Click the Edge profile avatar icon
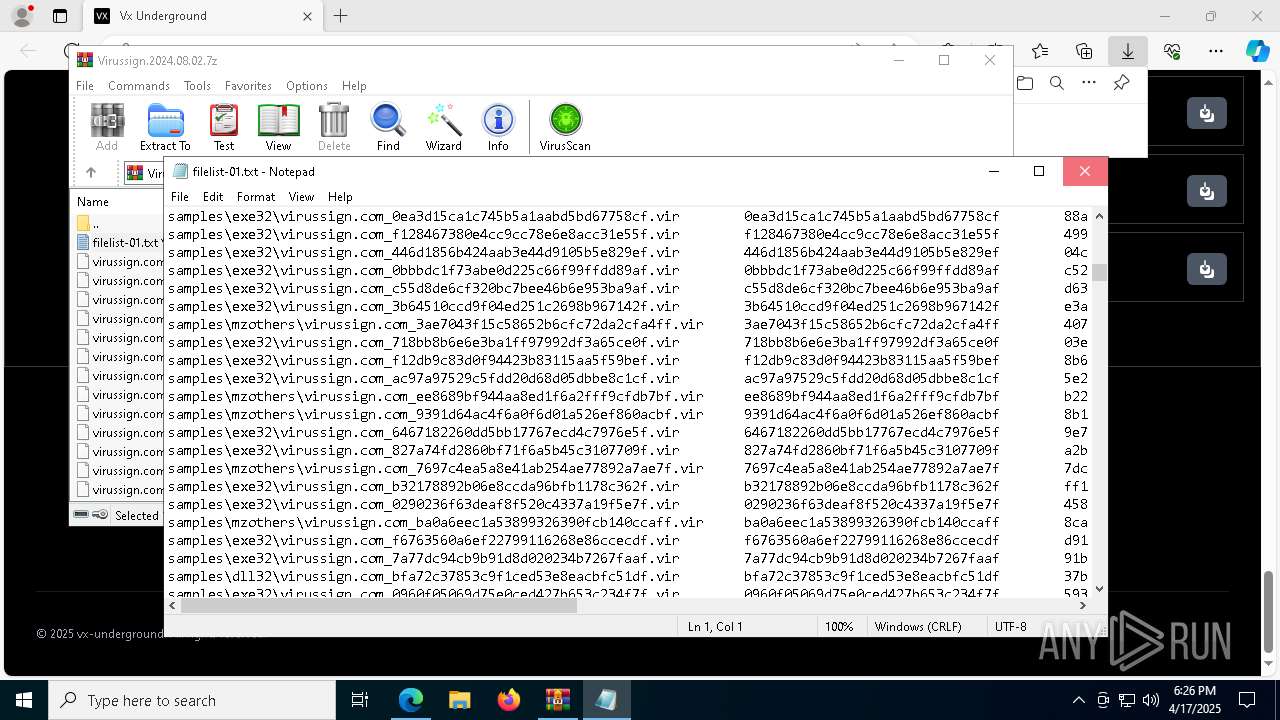1280x720 pixels. pyautogui.click(x=21, y=16)
